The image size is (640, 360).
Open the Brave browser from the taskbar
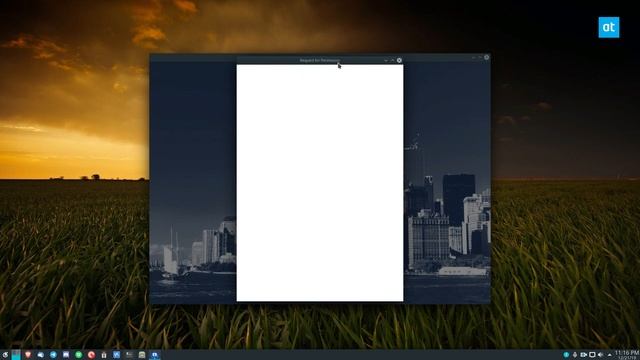pos(28,355)
